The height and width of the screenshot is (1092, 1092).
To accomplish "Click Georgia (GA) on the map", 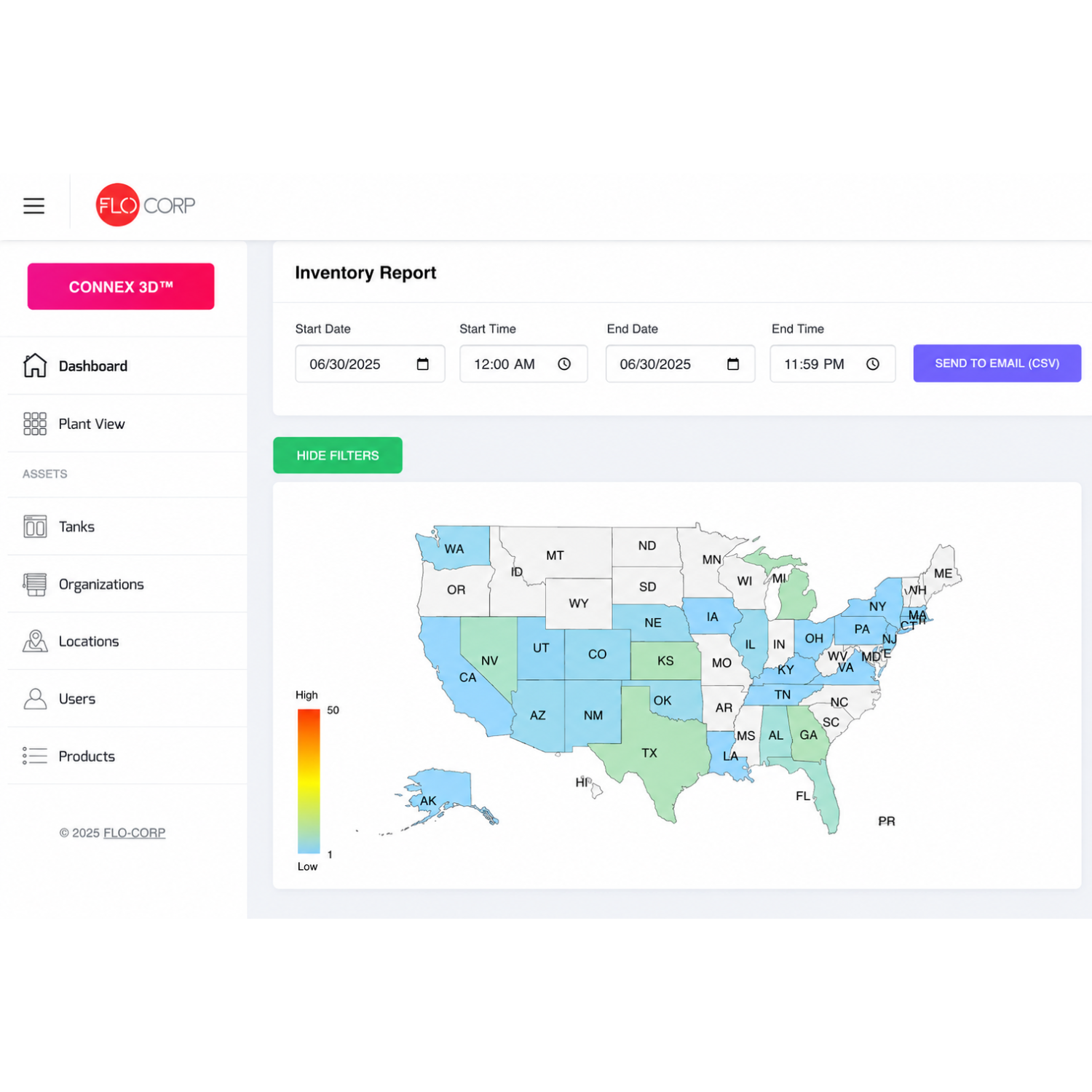I will pyautogui.click(x=808, y=735).
